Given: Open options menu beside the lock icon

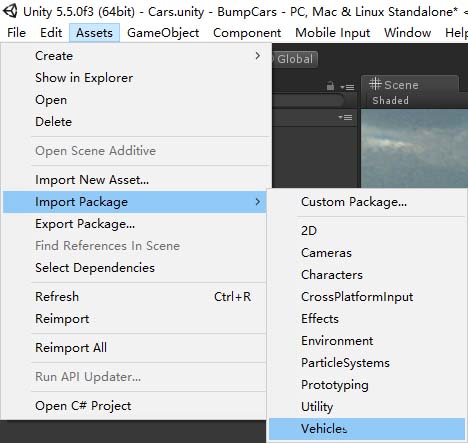Looking at the screenshot, I should [347, 87].
